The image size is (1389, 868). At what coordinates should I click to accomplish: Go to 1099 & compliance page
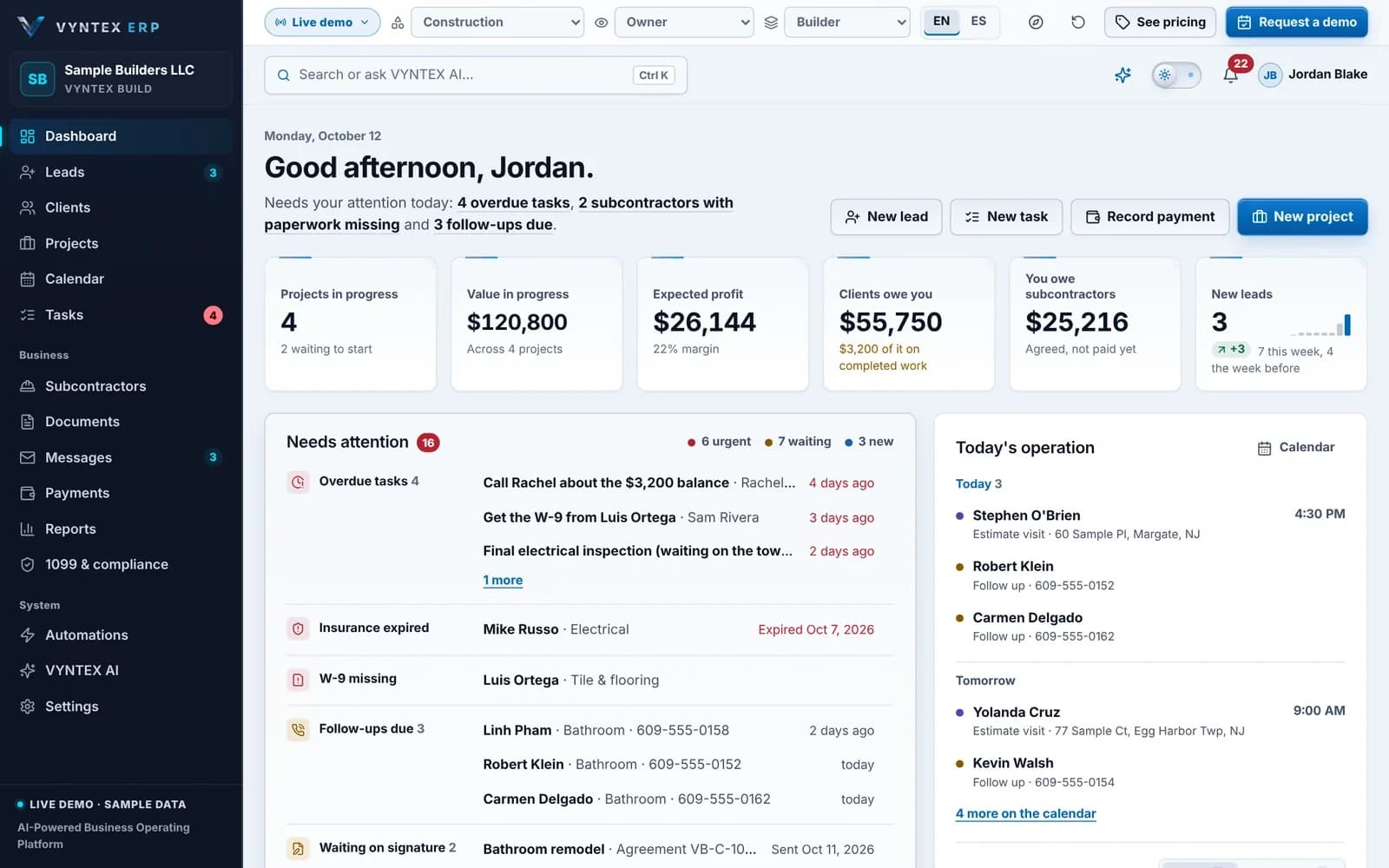(121, 564)
